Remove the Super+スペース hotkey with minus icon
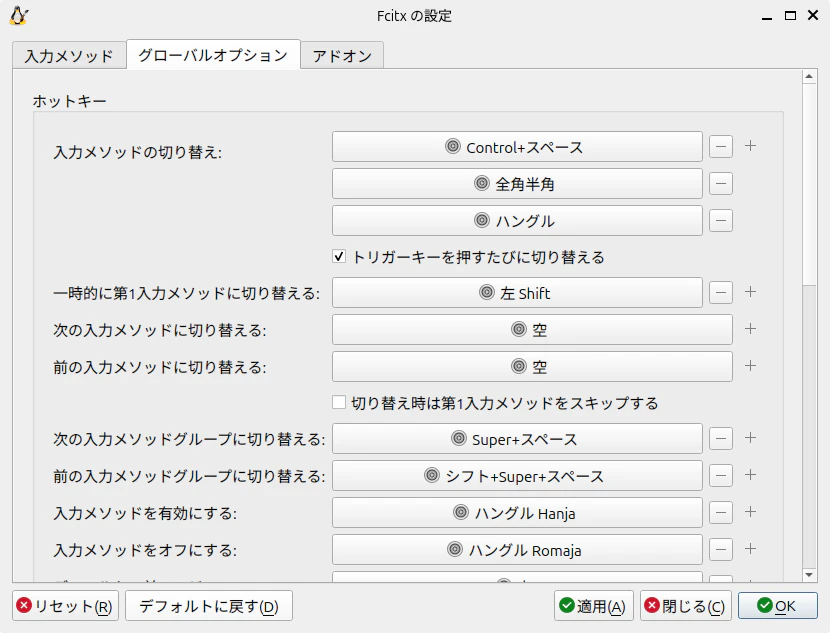 (721, 439)
